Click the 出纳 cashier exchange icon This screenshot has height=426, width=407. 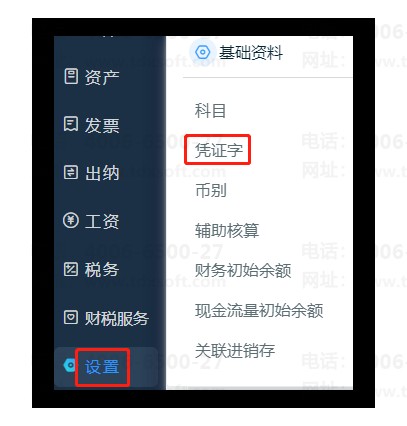point(71,172)
